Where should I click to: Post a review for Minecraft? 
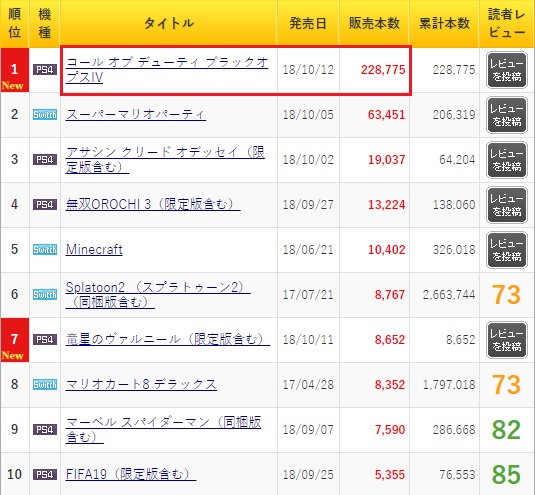[507, 250]
